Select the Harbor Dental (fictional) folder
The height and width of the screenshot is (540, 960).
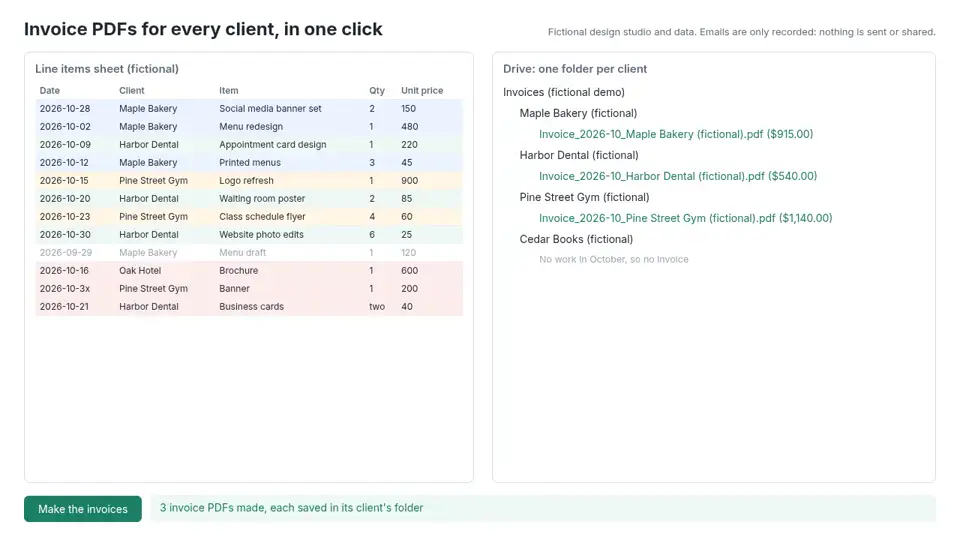(579, 156)
